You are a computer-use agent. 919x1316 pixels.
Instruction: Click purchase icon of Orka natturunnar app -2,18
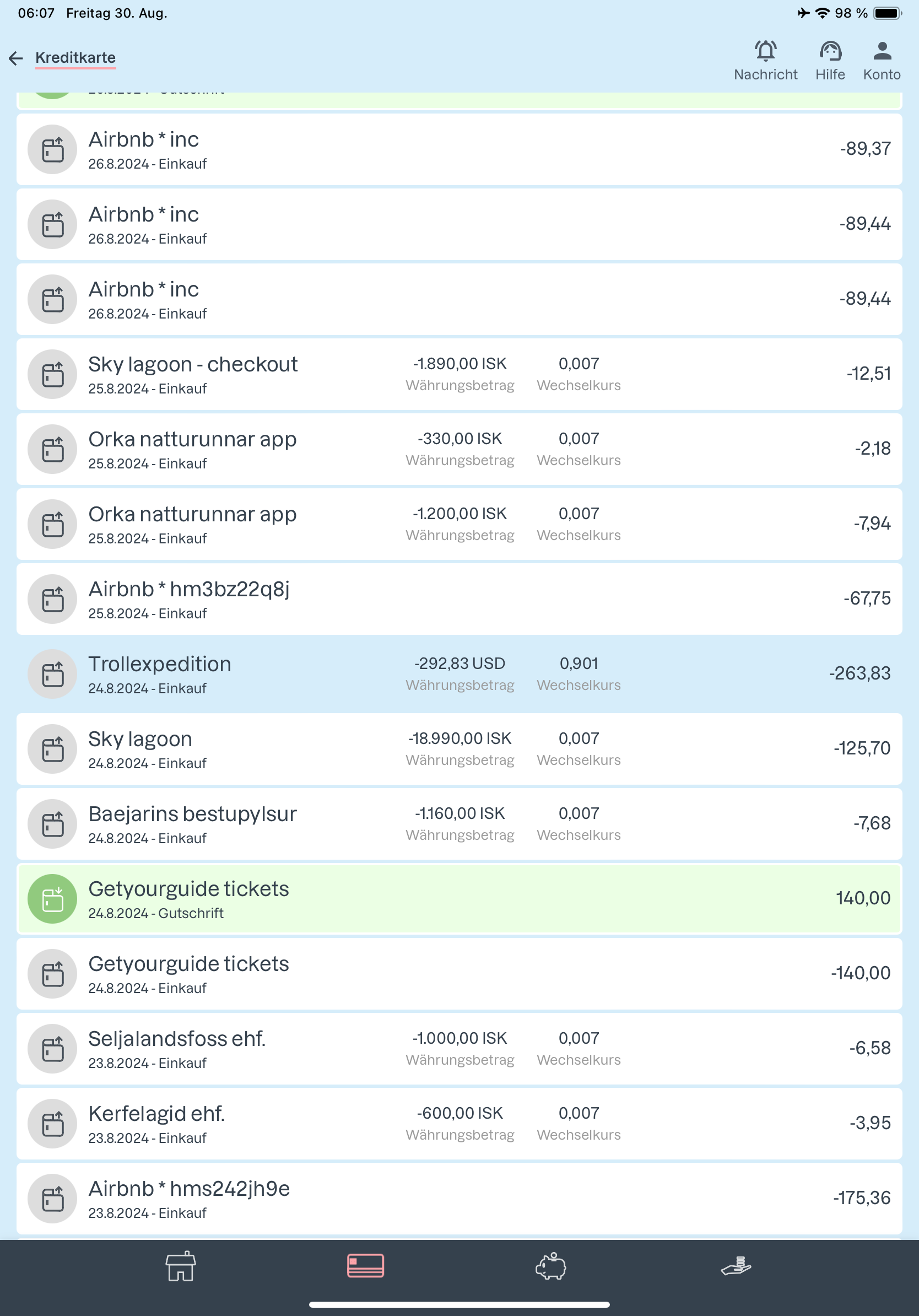click(53, 449)
